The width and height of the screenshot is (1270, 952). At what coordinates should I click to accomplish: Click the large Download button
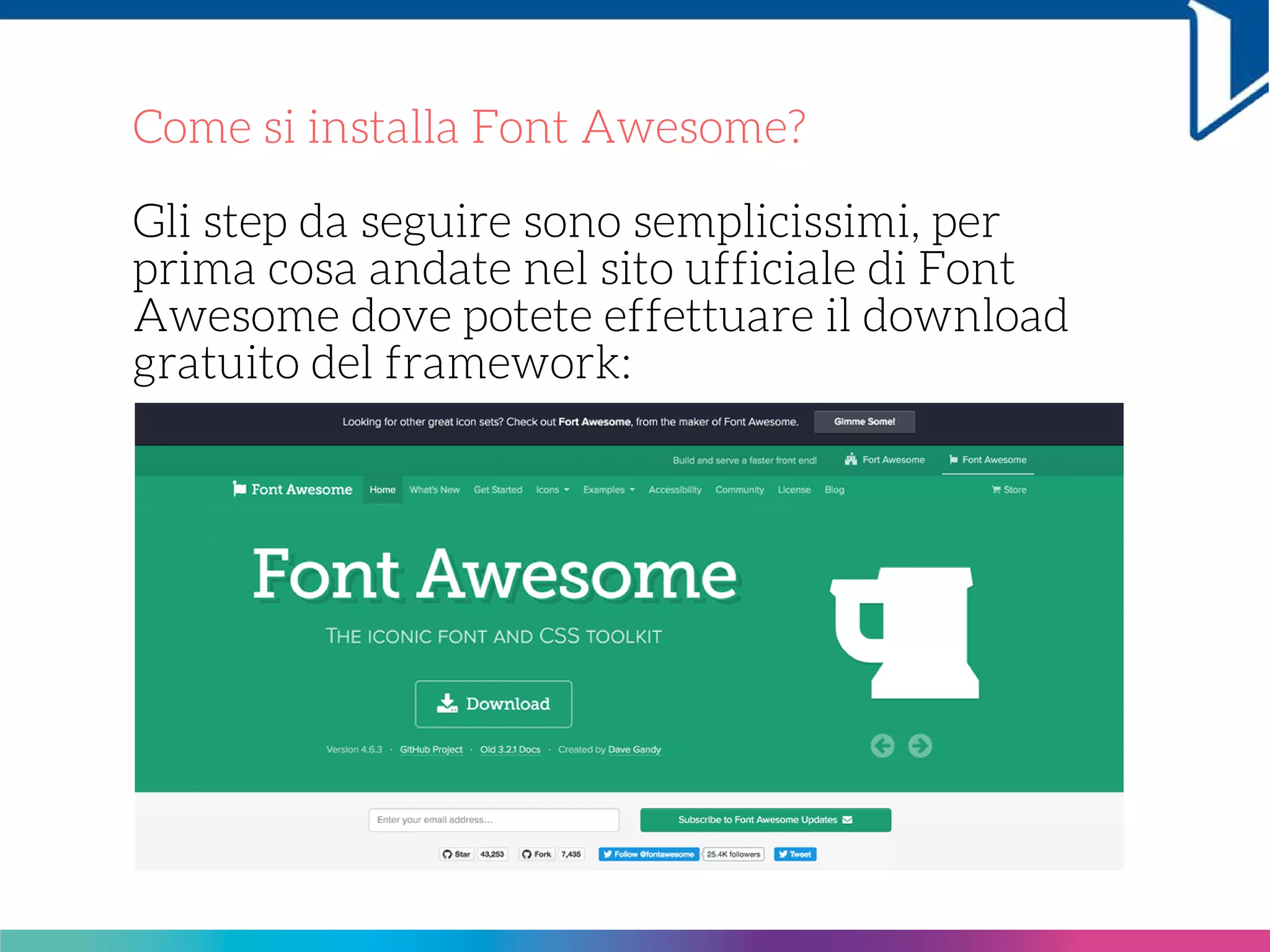[493, 703]
